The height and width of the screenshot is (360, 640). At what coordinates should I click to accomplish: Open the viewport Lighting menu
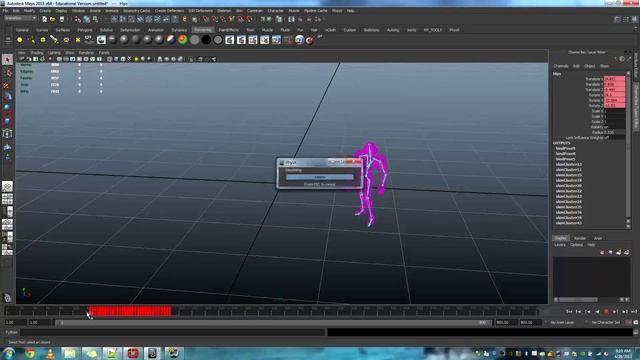(x=54, y=53)
